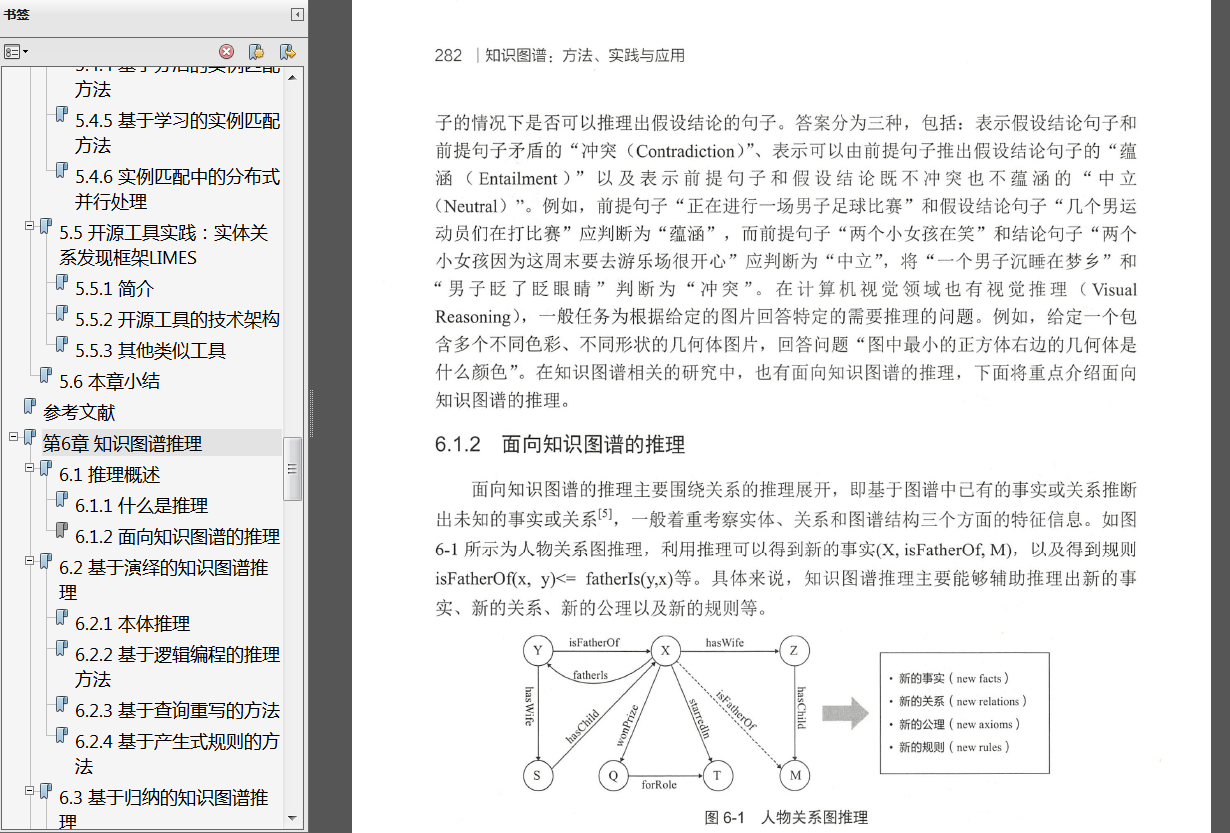Image resolution: width=1230 pixels, height=833 pixels.
Task: Click bookmark icon beside 5.6 本章小结
Action: (x=46, y=378)
